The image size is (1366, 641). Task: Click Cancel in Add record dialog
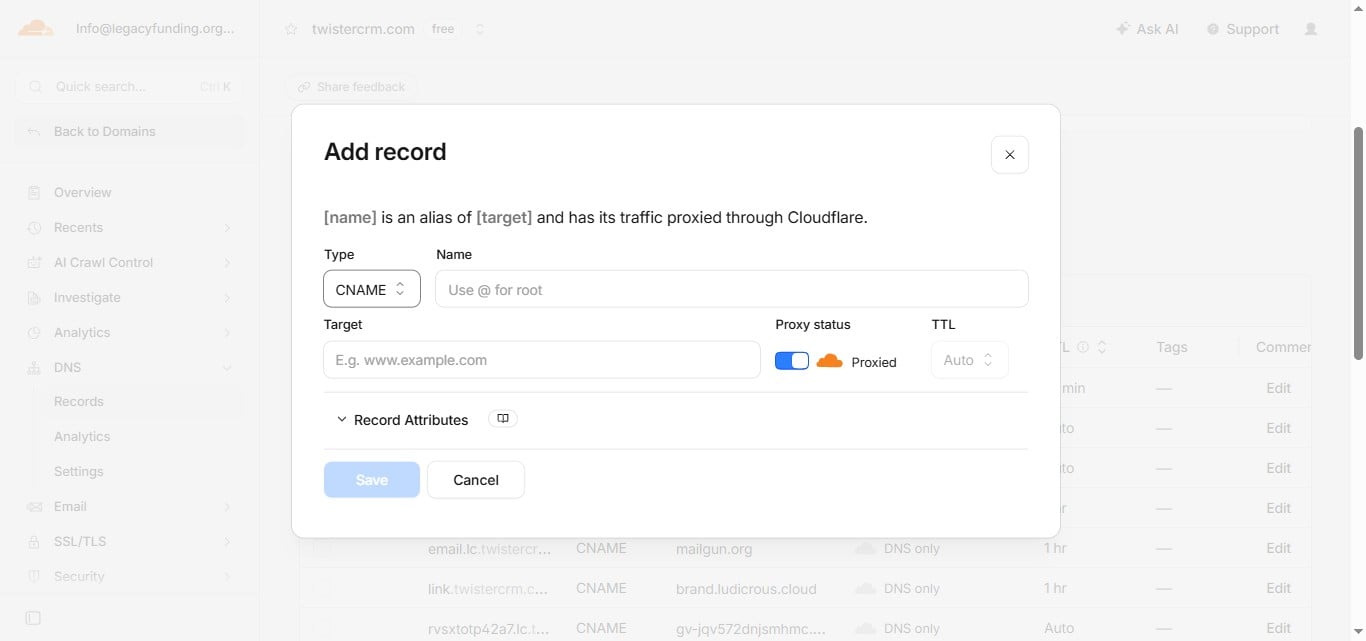pyautogui.click(x=476, y=480)
